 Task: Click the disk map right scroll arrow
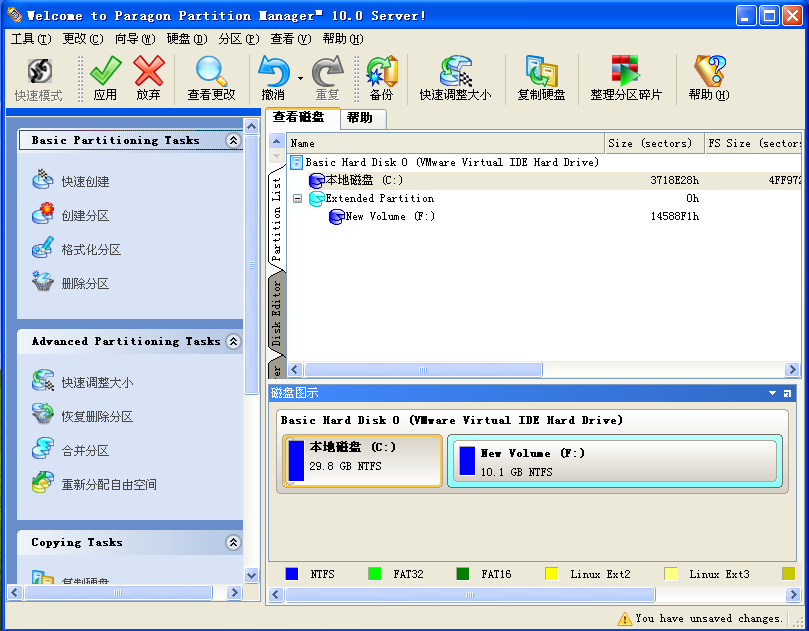(x=793, y=594)
